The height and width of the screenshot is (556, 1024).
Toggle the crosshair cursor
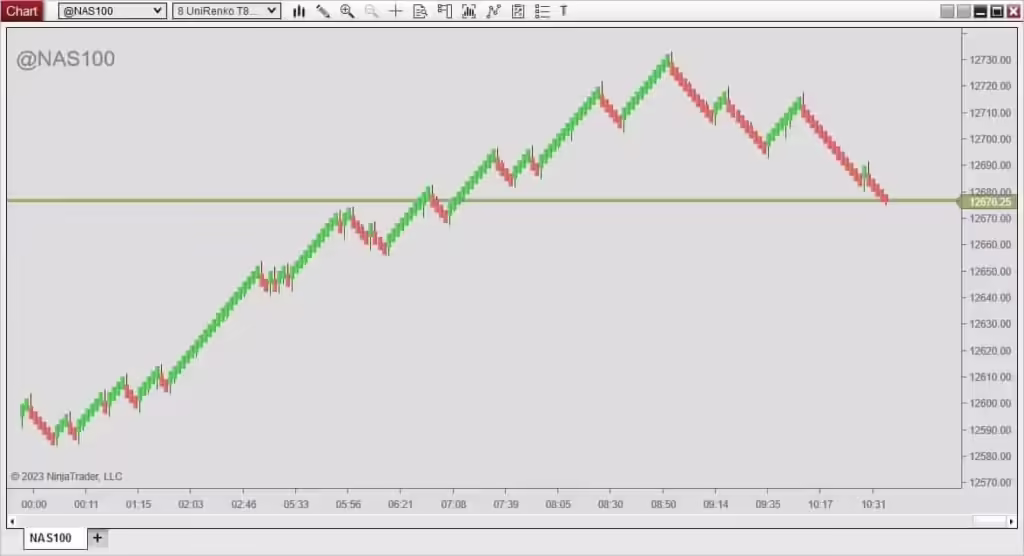point(396,11)
